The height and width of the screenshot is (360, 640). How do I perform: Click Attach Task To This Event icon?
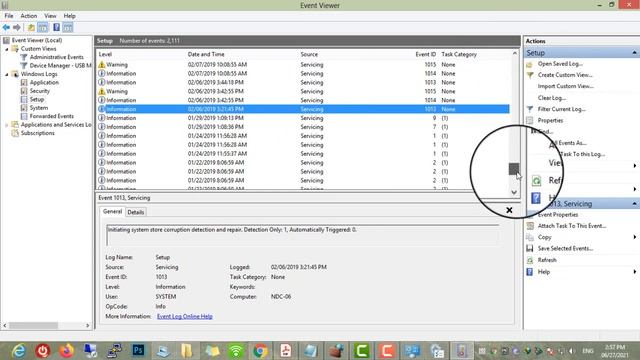coord(530,226)
